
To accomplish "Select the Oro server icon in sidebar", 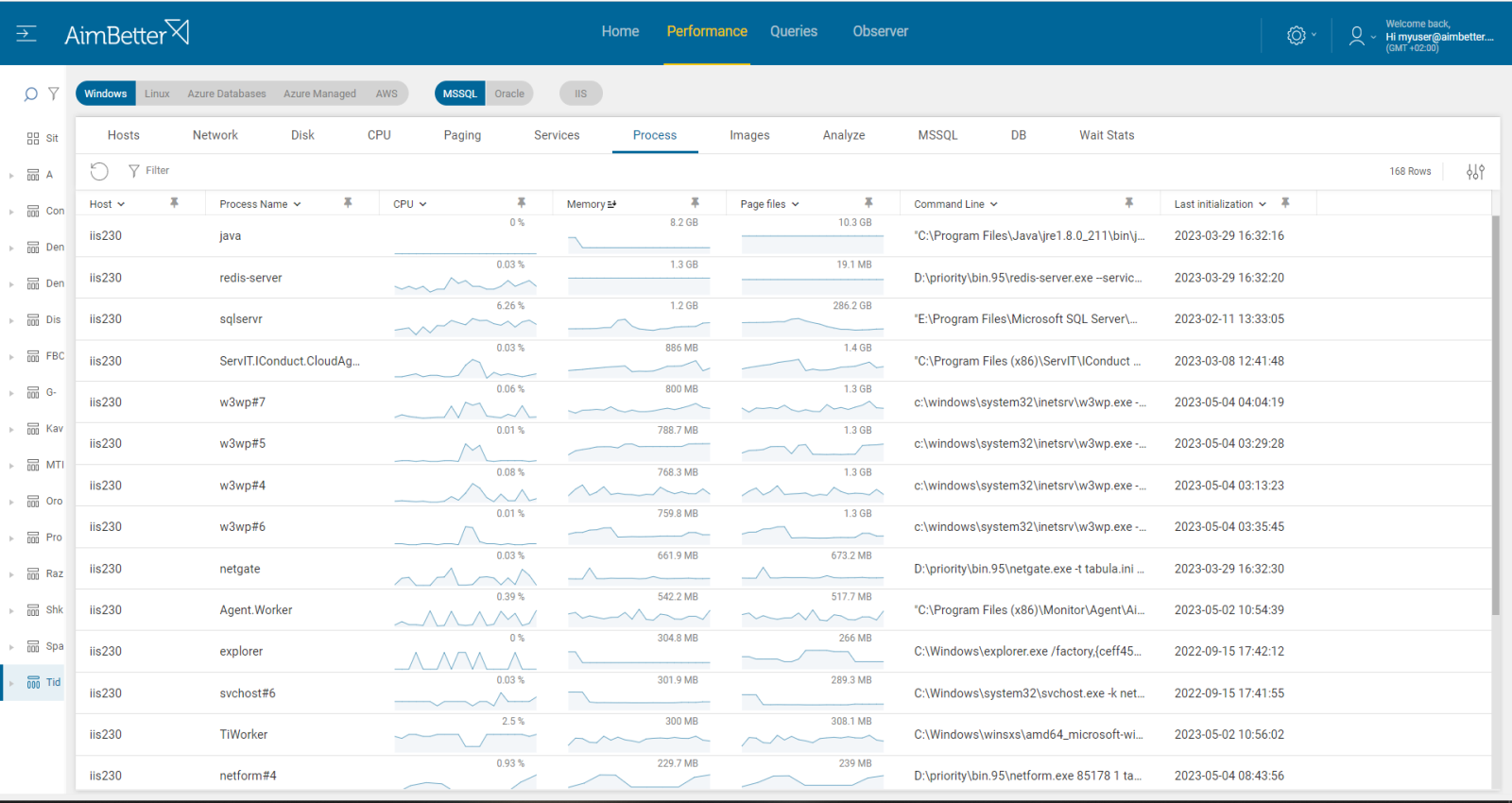I will 33,502.
